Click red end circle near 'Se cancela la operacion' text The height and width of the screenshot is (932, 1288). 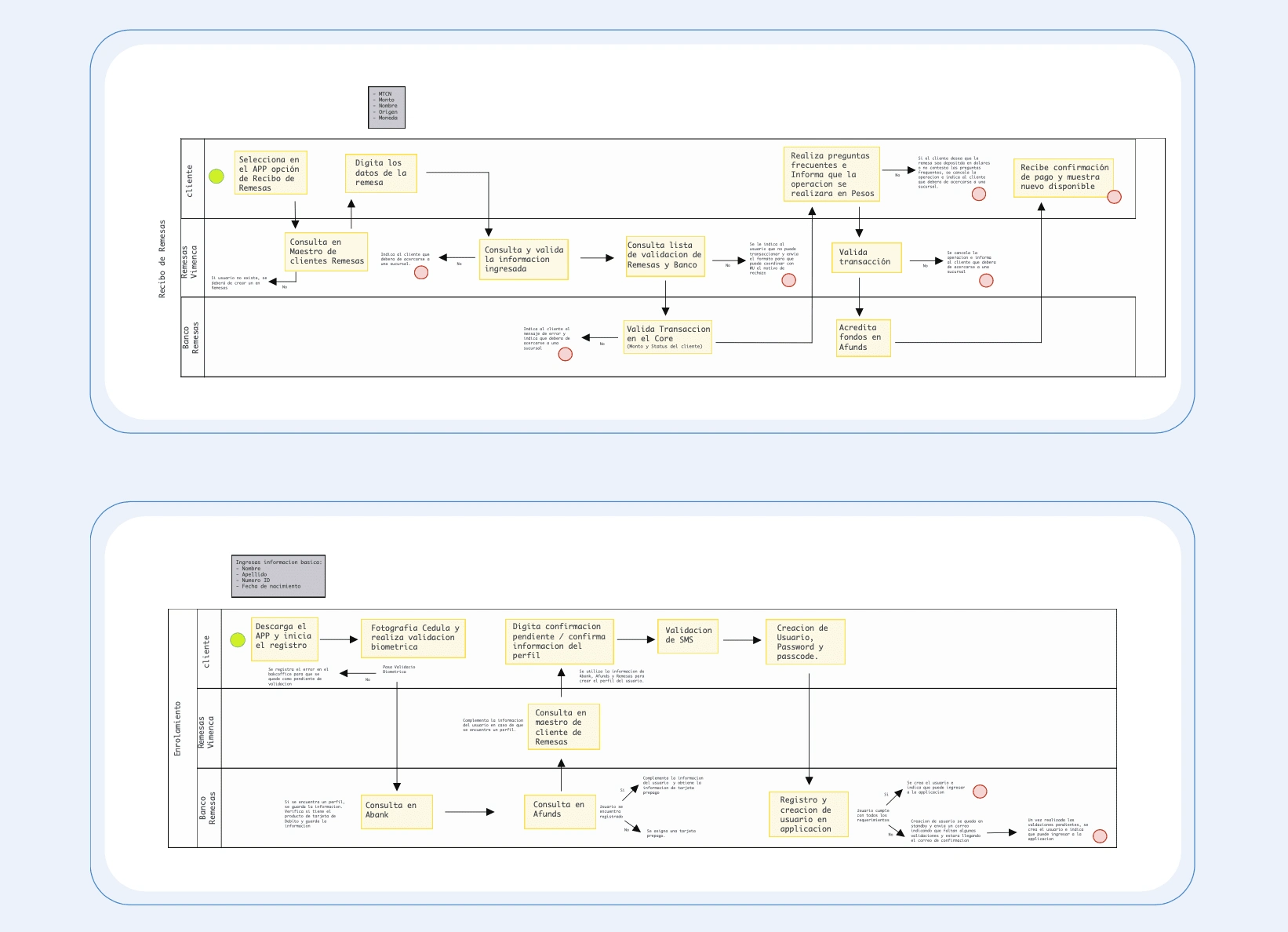pyautogui.click(x=987, y=281)
